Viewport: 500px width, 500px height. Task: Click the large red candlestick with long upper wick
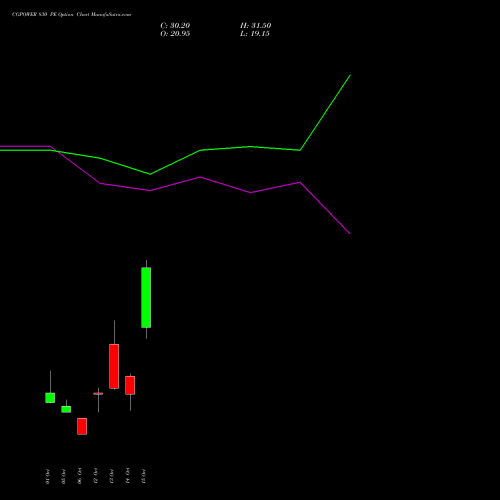pyautogui.click(x=114, y=366)
